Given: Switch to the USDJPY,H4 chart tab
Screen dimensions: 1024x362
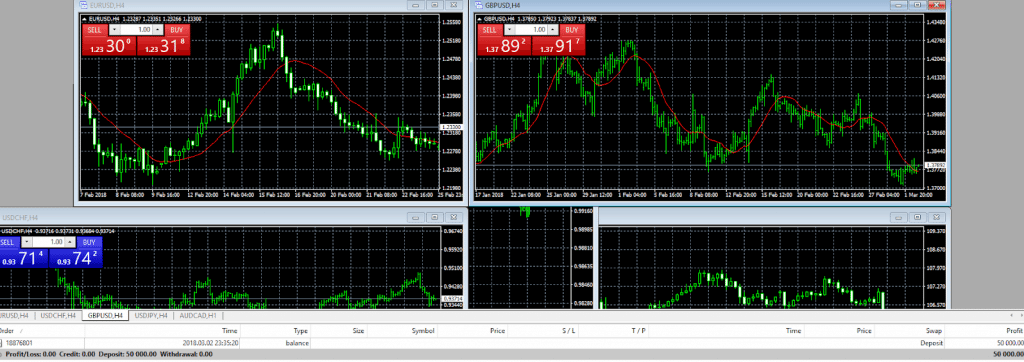Looking at the screenshot, I should pos(152,316).
